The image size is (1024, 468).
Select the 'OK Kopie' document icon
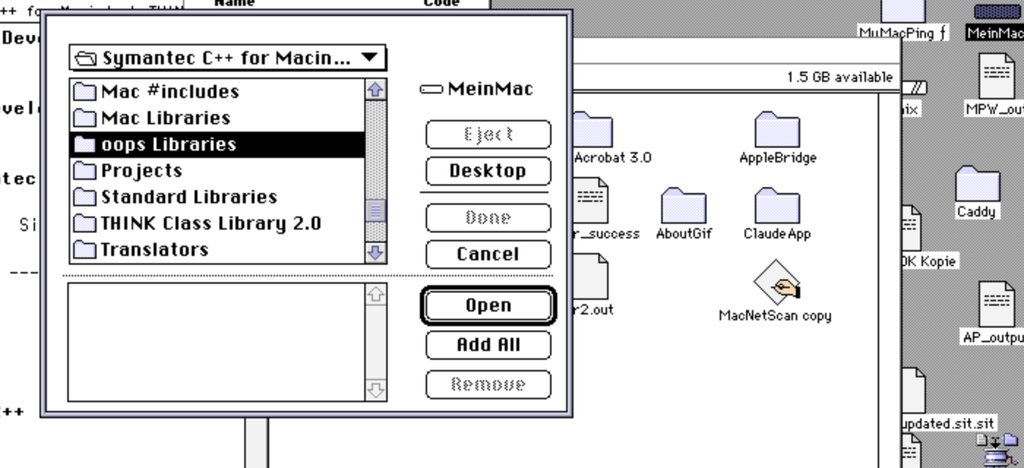[912, 228]
